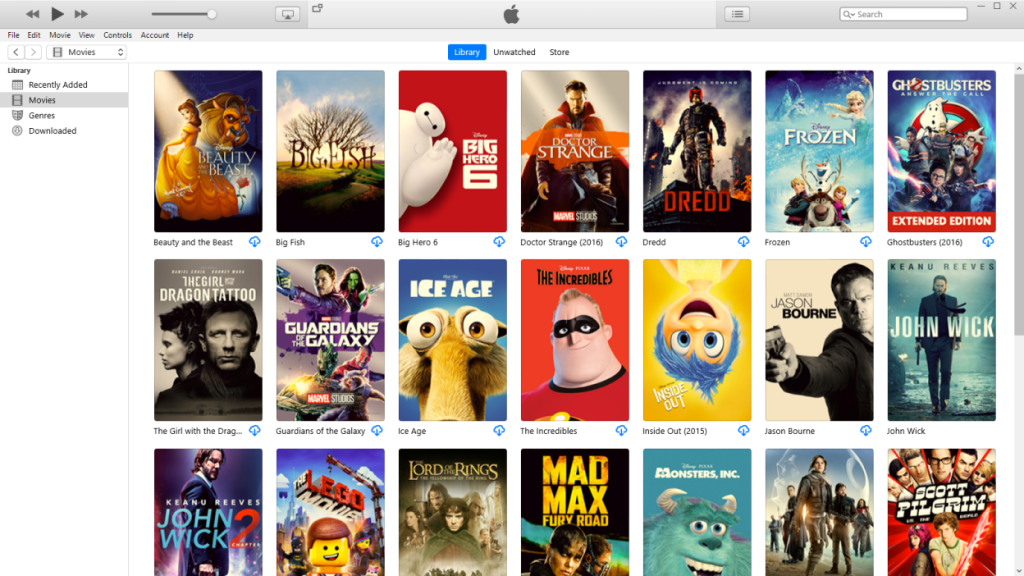Open the Controls menu
1024x576 pixels.
coord(118,35)
